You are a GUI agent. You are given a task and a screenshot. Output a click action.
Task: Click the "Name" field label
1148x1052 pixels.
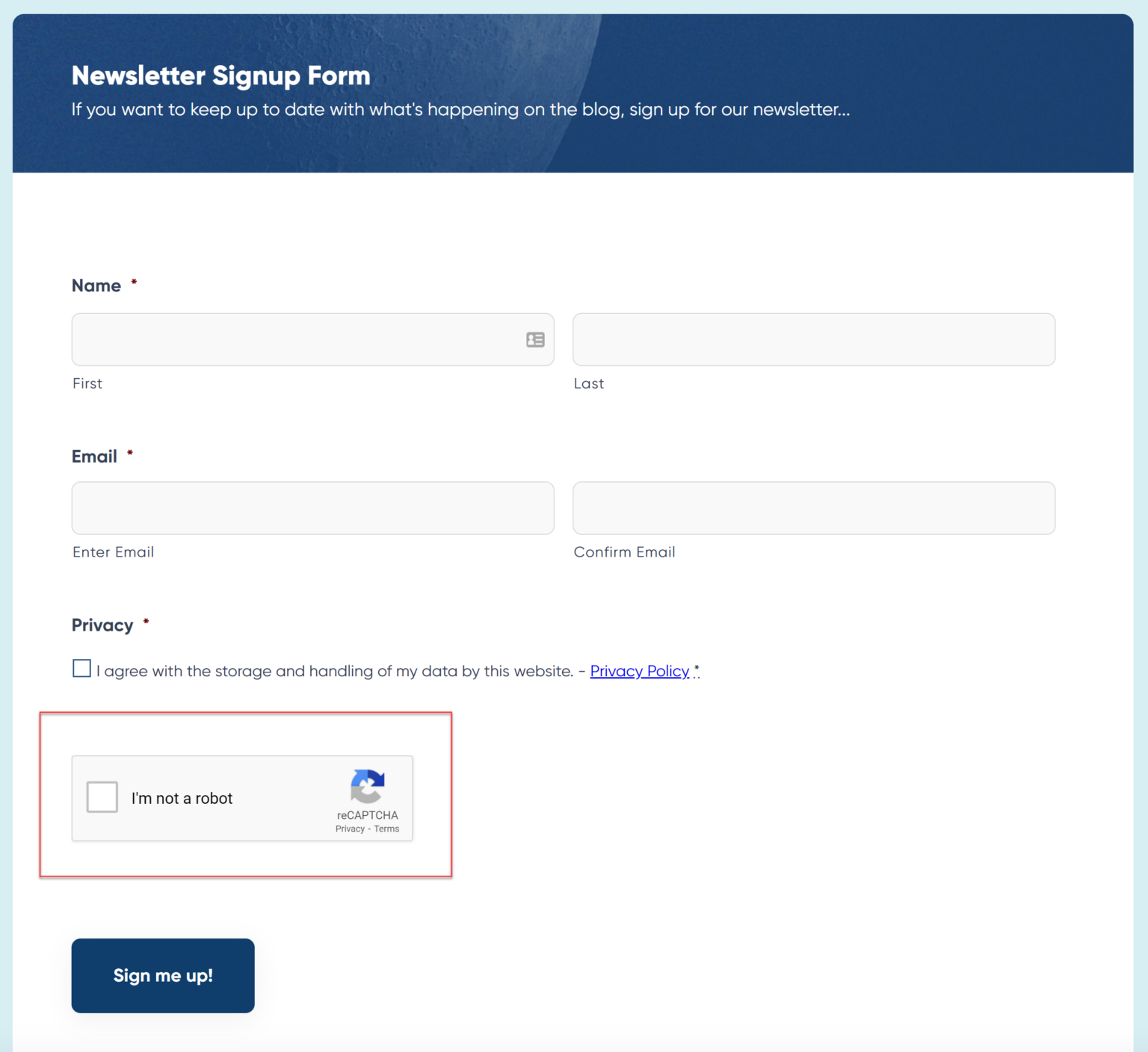[96, 285]
